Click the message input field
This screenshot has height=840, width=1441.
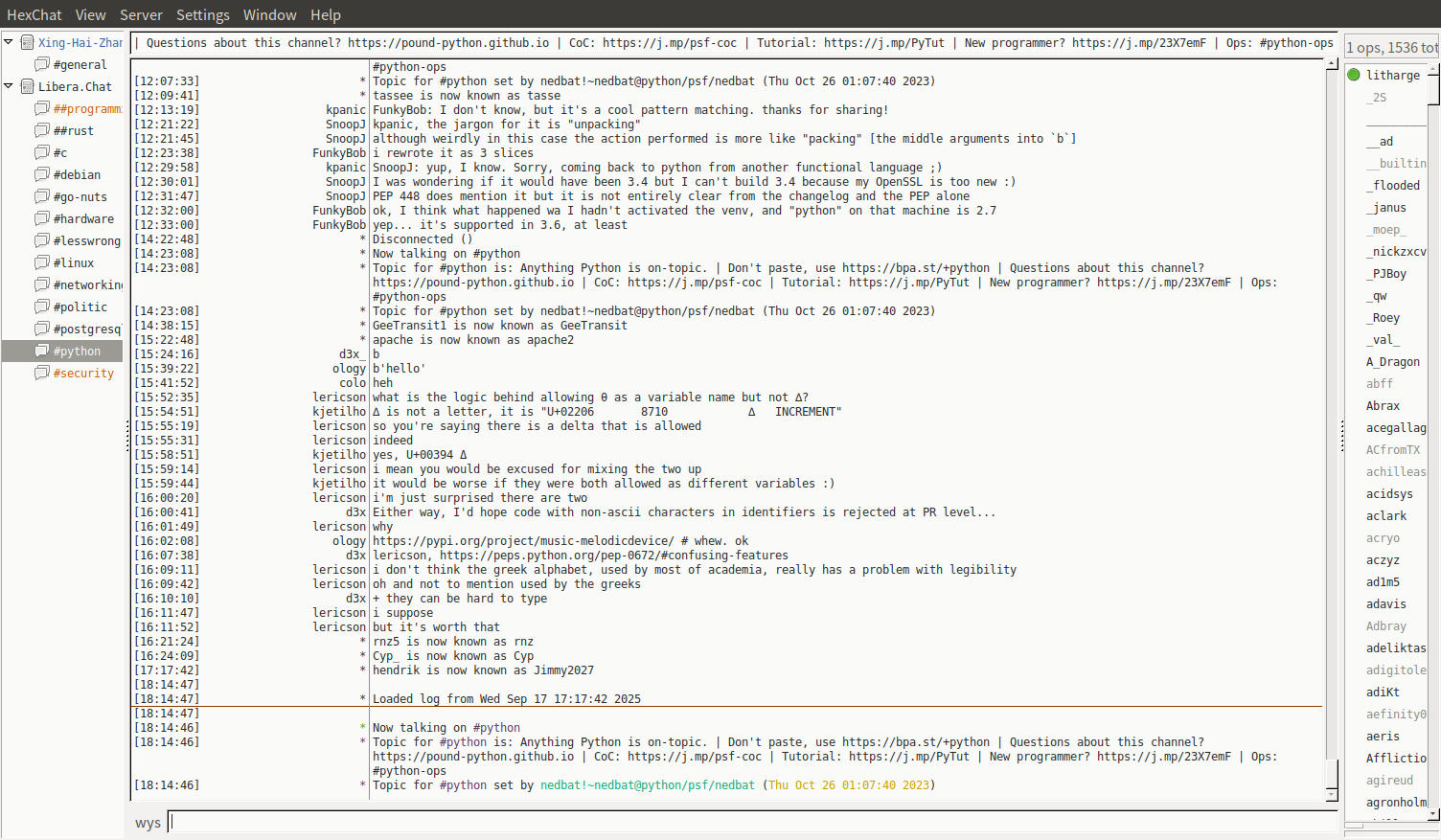pos(752,822)
